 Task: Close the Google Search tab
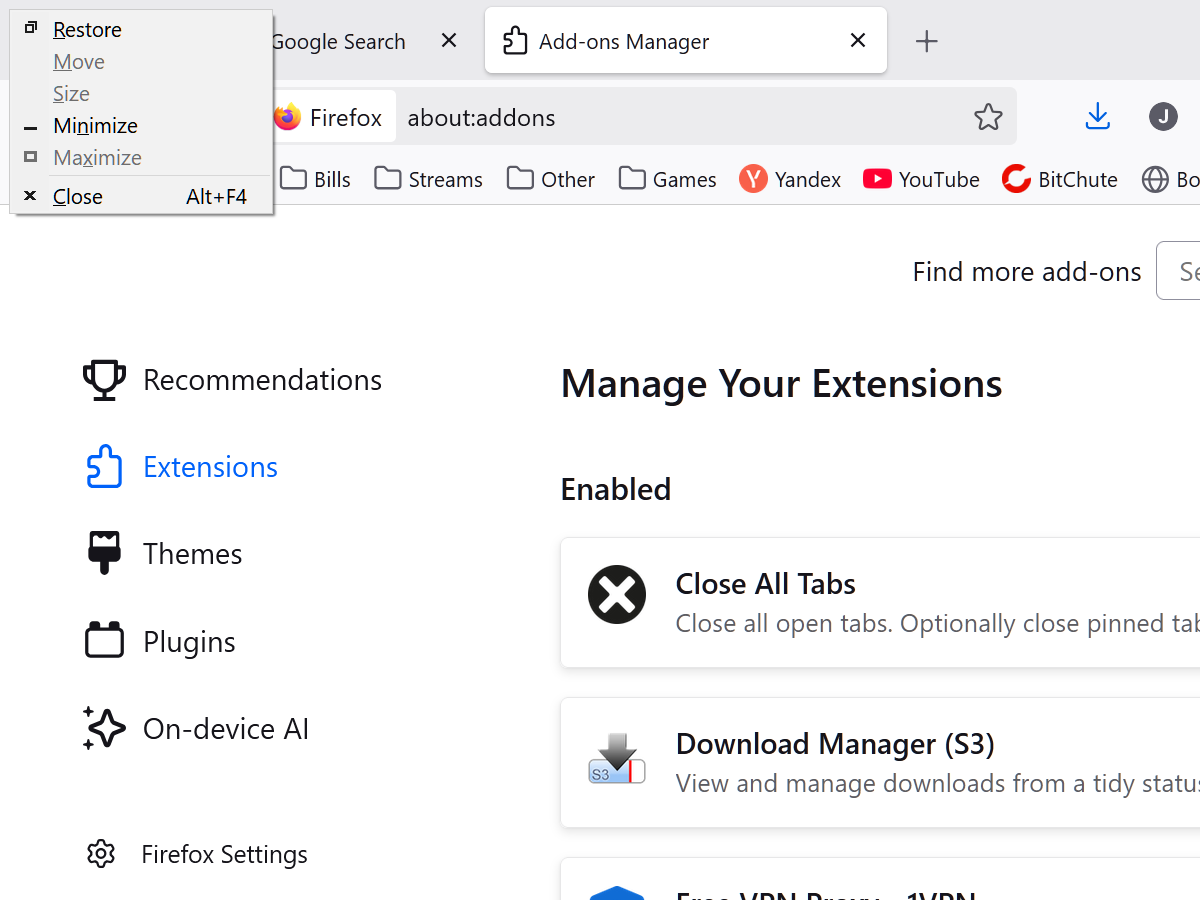click(449, 40)
